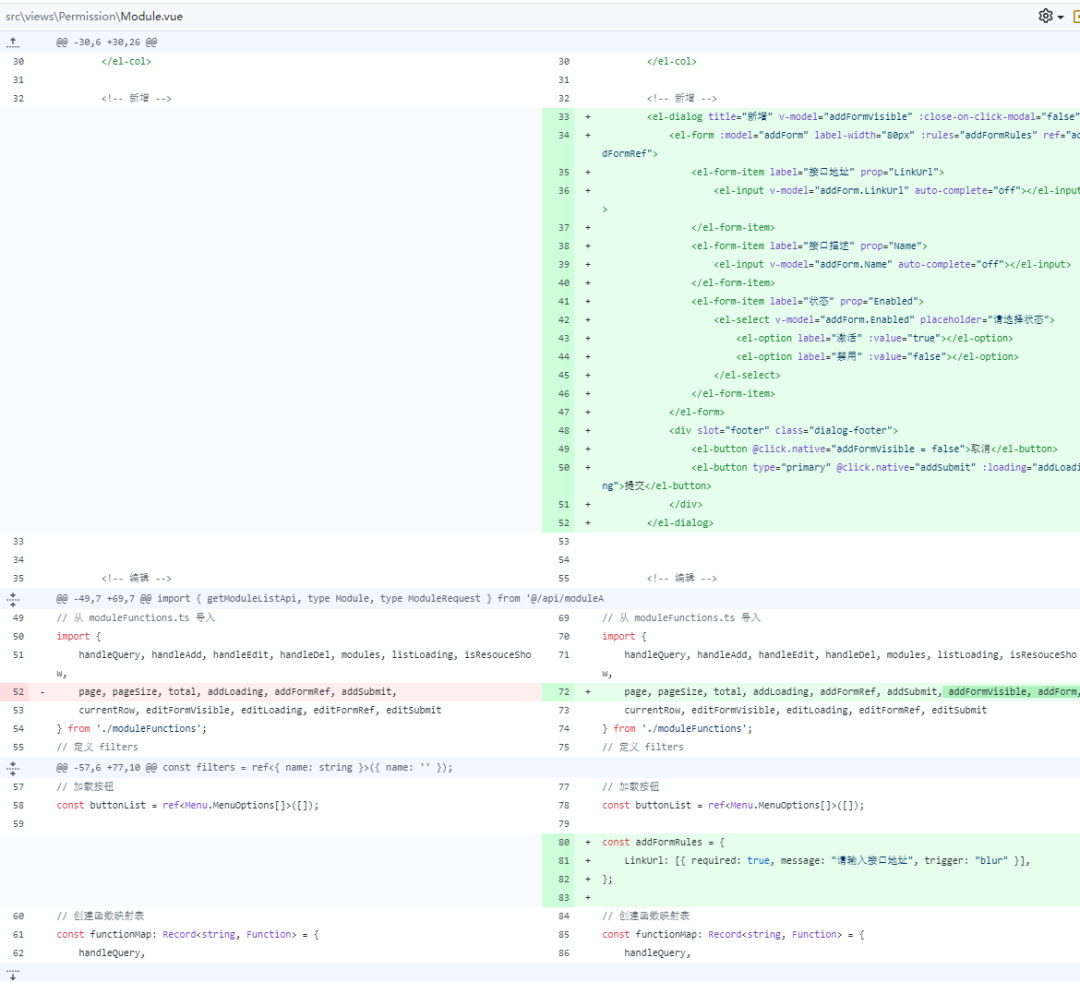The width and height of the screenshot is (1080, 982).
Task: Click added line 47 closing </el-form> tag
Action: 696,412
